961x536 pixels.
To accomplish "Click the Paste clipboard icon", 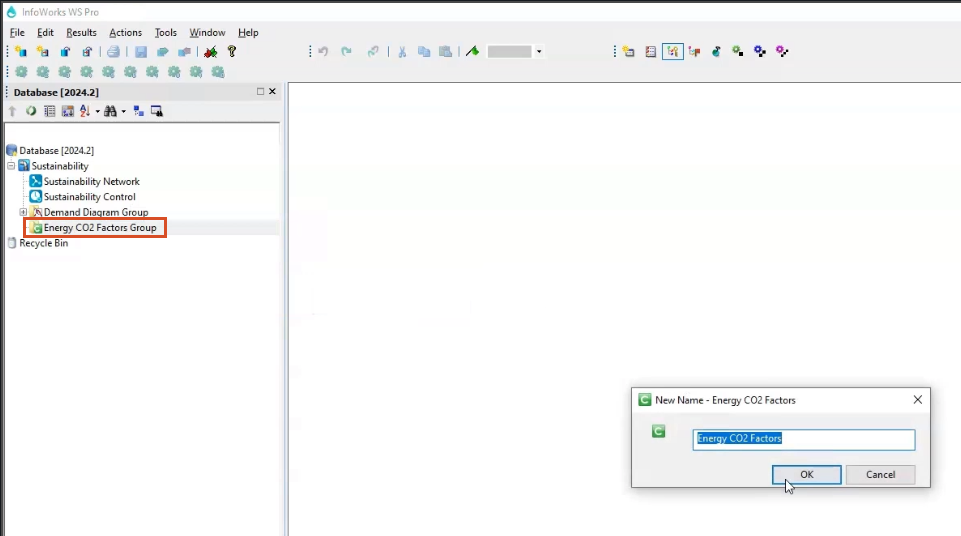I will click(446, 52).
